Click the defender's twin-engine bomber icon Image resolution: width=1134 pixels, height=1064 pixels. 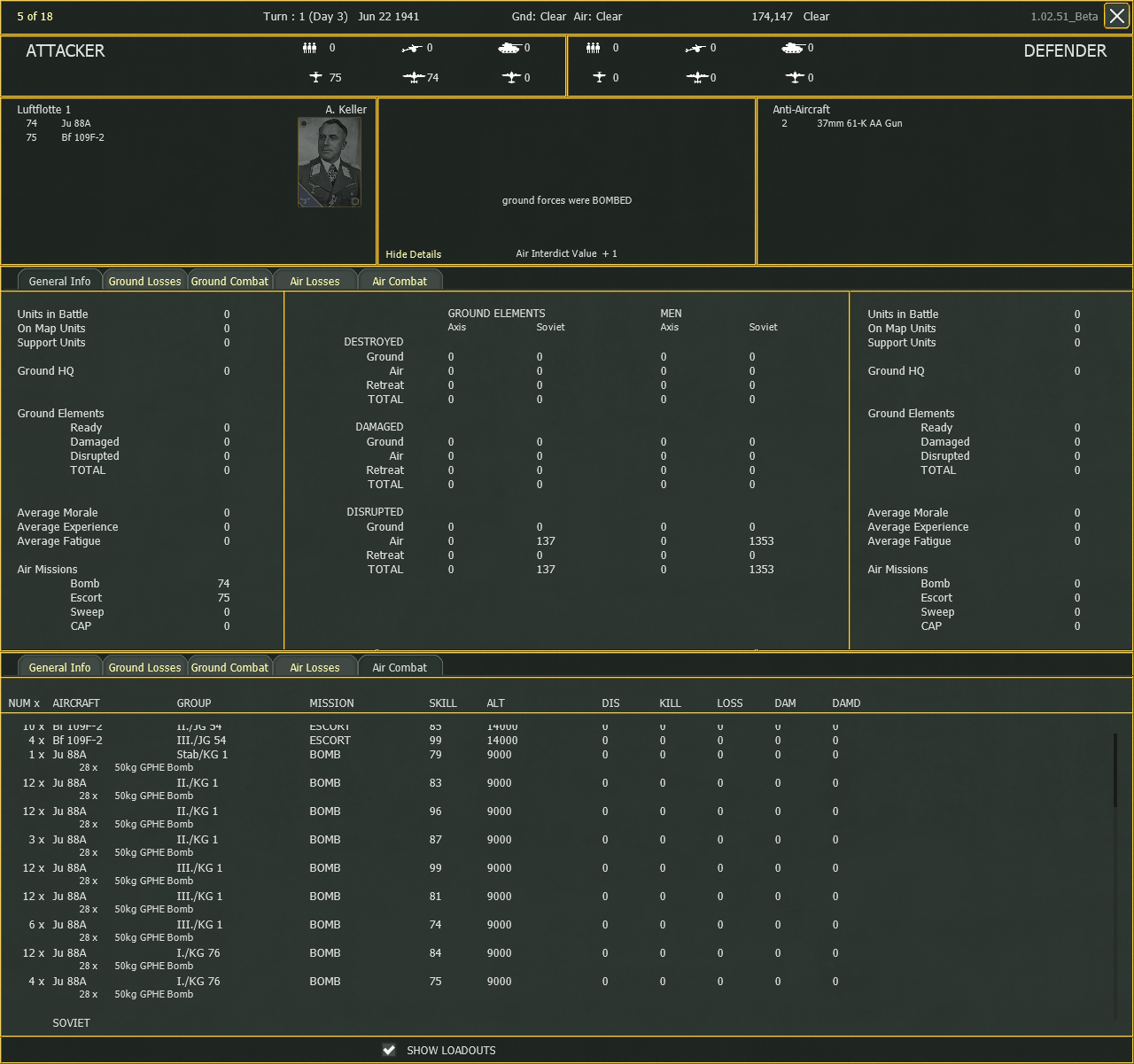point(697,78)
